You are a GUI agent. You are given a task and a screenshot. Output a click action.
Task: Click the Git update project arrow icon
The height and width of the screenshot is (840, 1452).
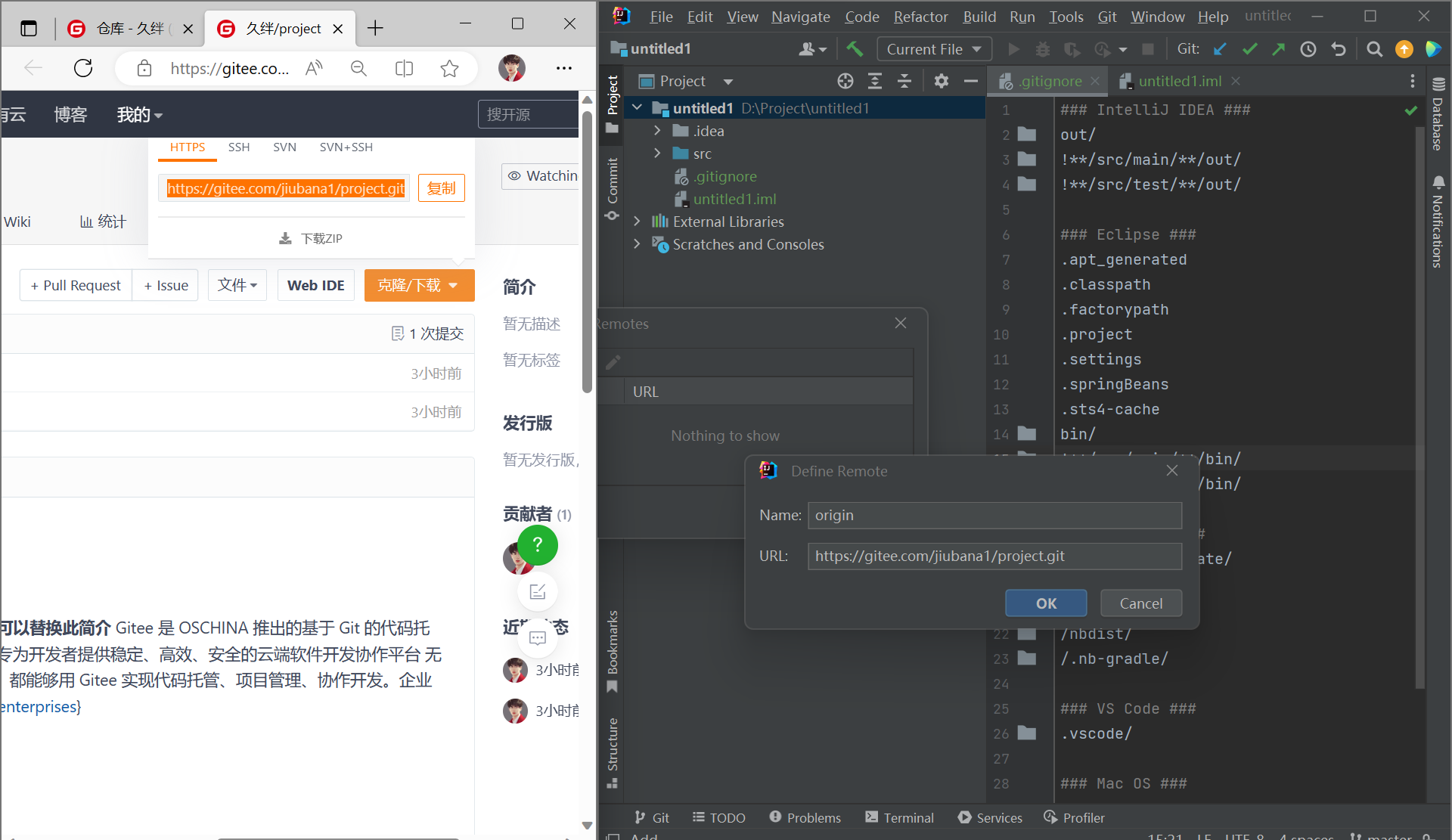(x=1220, y=49)
